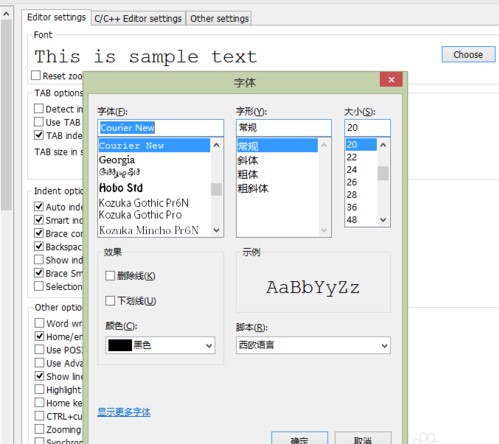This screenshot has width=499, height=444.
Task: Toggle the Use TAB checkbox
Action: pyautogui.click(x=39, y=122)
